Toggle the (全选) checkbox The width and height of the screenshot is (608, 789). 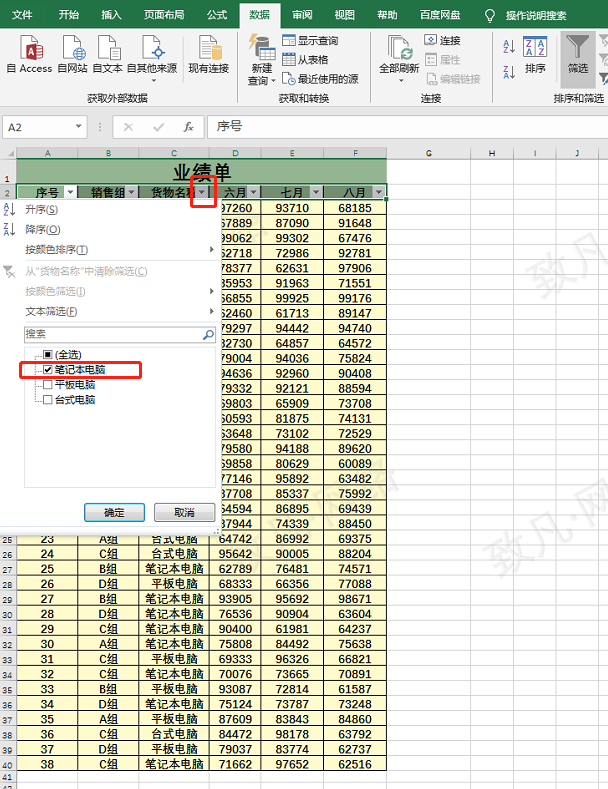point(48,355)
